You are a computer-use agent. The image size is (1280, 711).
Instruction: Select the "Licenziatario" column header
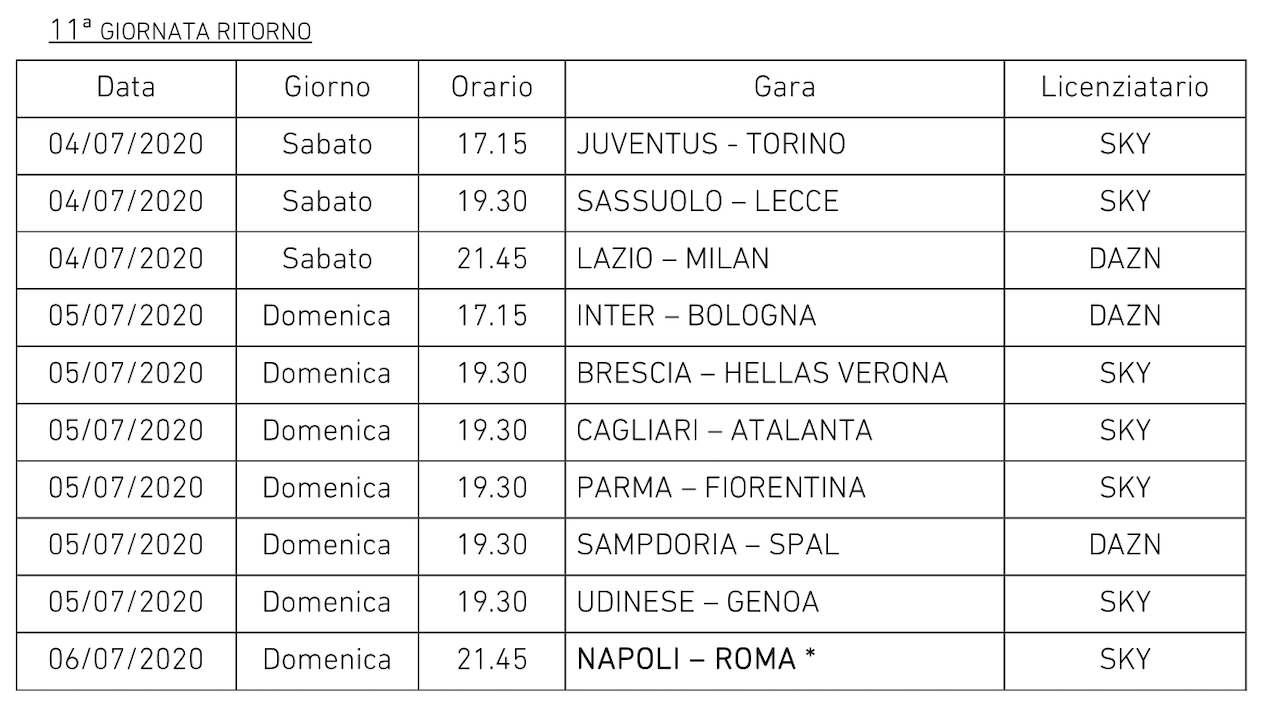coord(1125,87)
